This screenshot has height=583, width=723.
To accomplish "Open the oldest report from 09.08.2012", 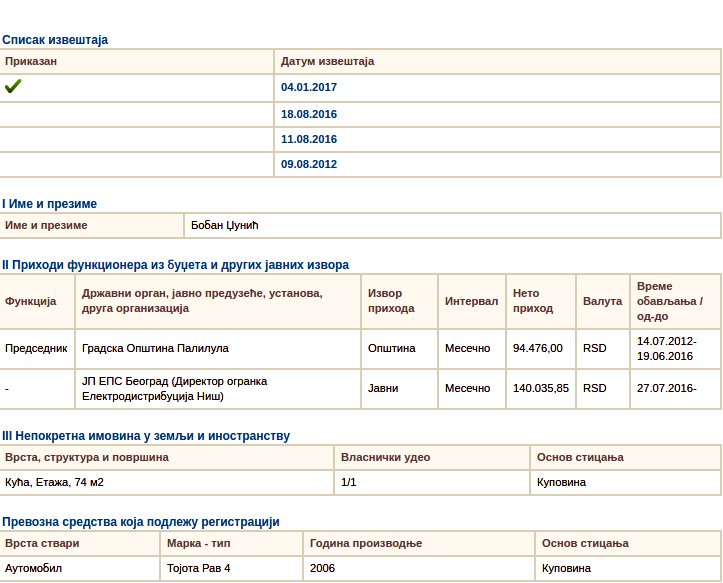I will 309,164.
